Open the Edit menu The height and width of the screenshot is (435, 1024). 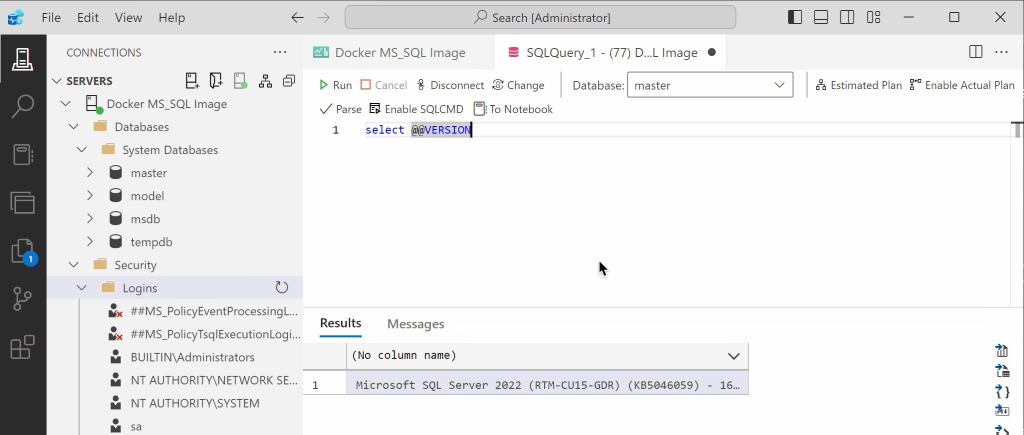point(88,18)
